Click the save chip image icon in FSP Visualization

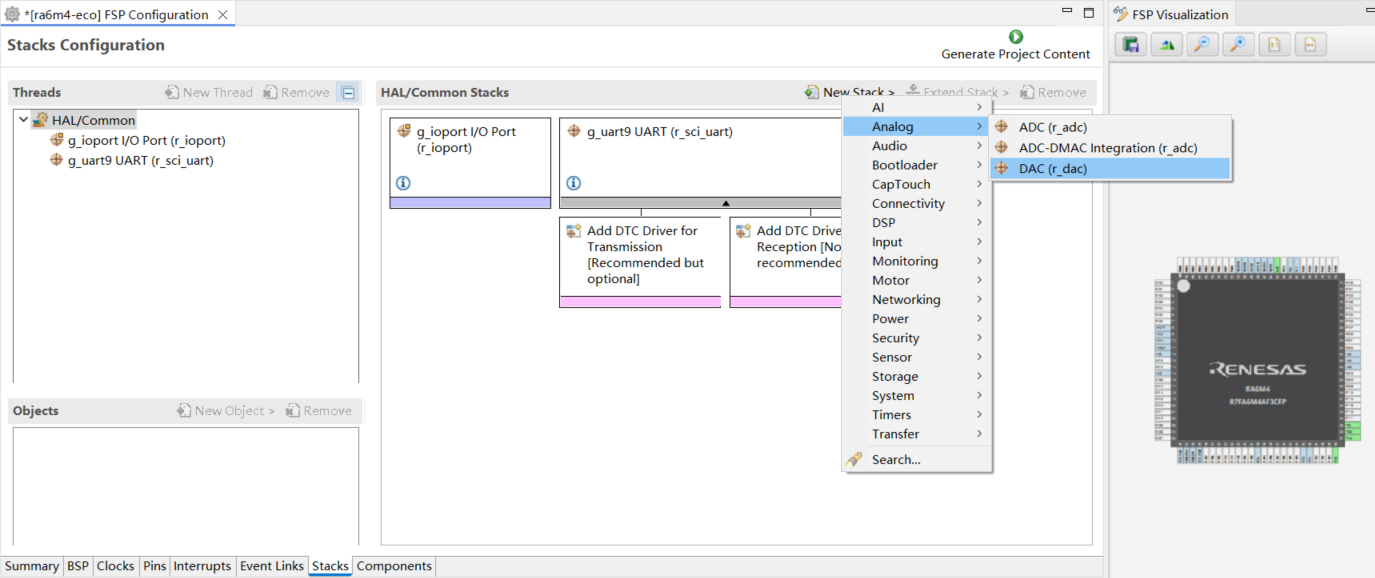click(x=1131, y=45)
